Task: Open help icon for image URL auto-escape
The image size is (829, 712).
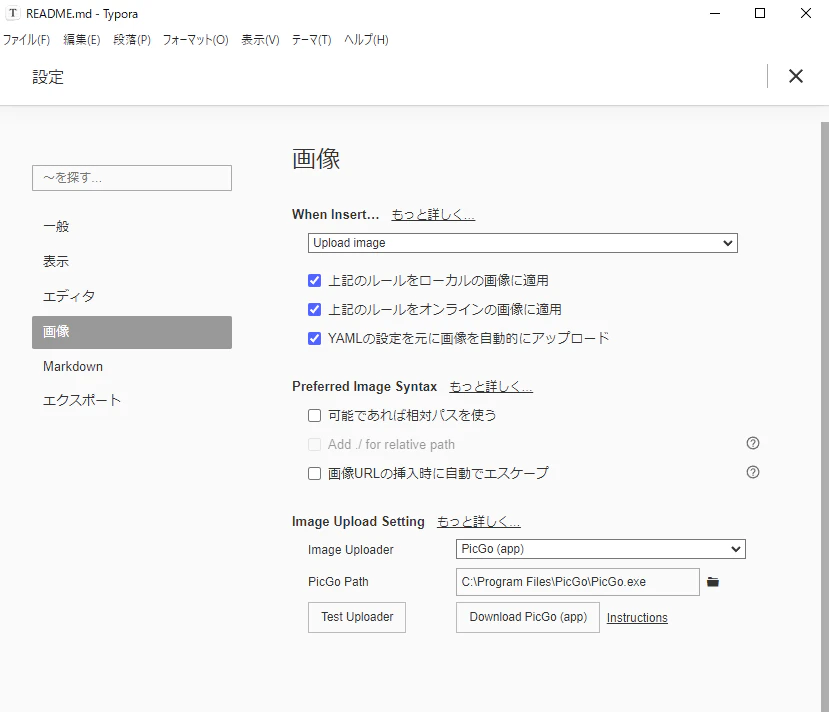Action: (753, 472)
